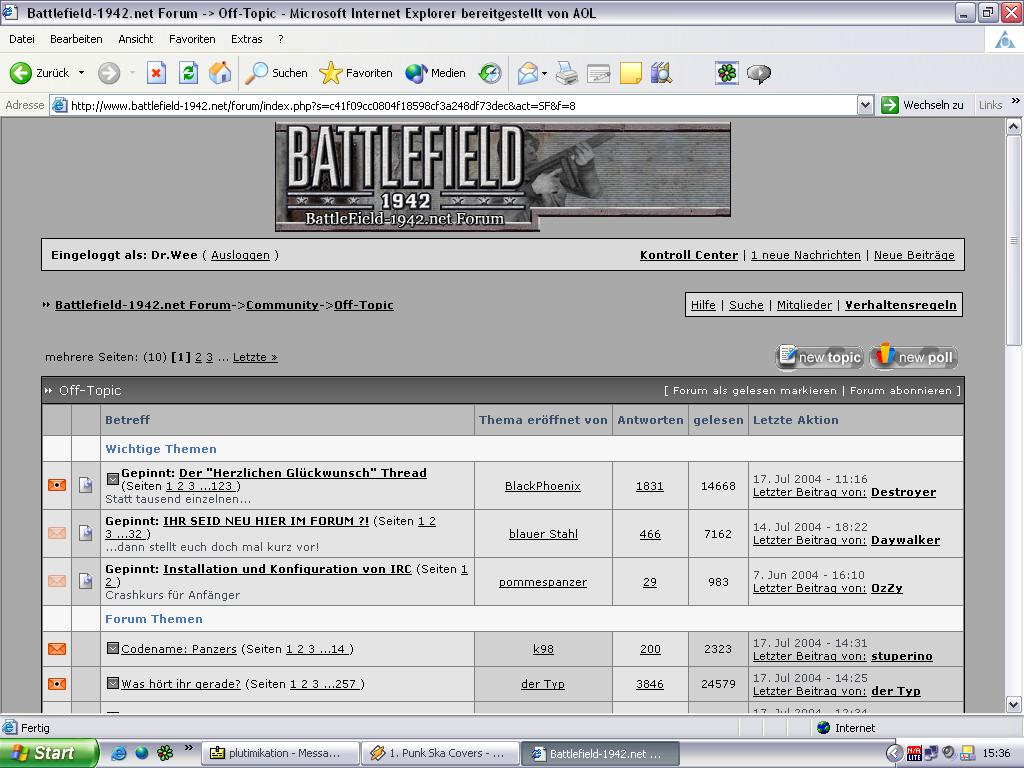Open the Favoriten menu in menu bar
This screenshot has width=1024, height=768.
[192, 39]
